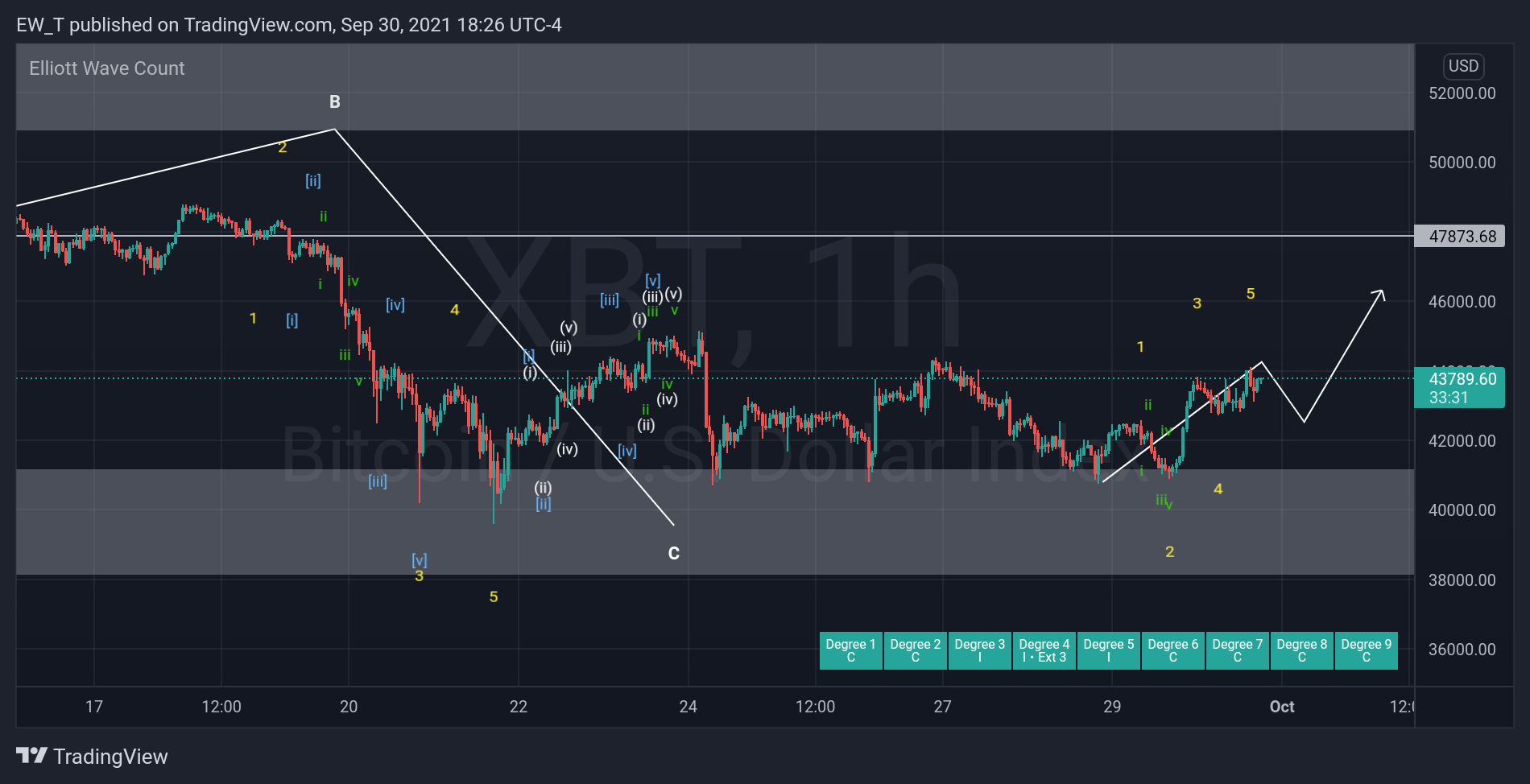Click the white wave label B
Screen dimensions: 1530x784
point(335,102)
